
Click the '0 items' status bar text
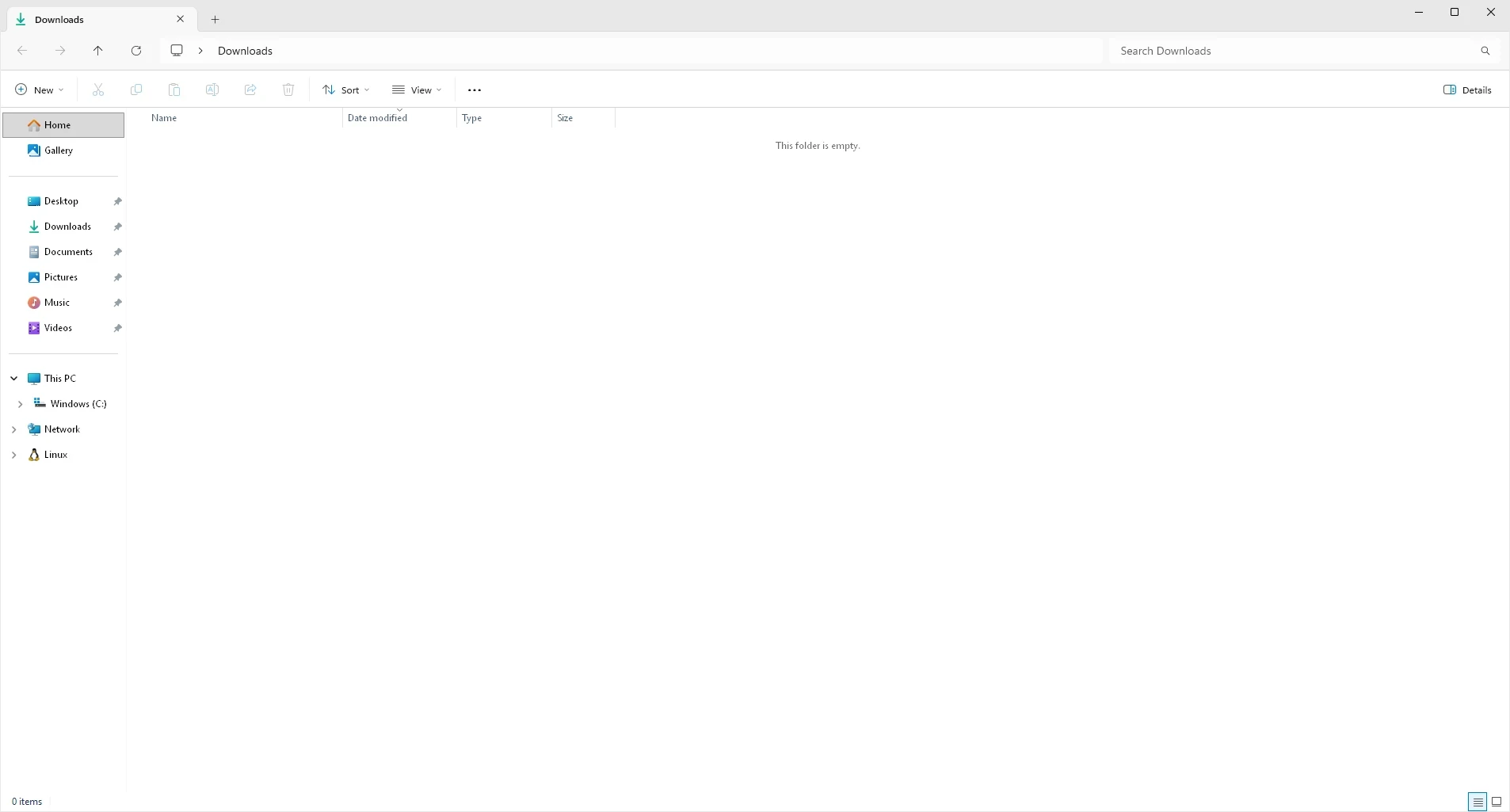click(27, 802)
